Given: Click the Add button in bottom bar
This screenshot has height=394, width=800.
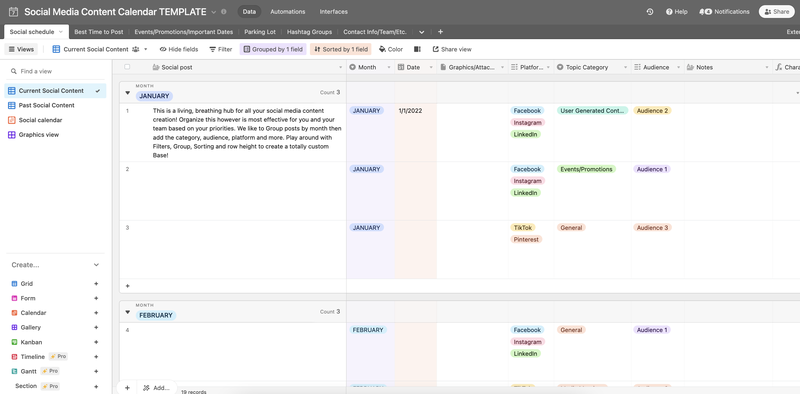Looking at the screenshot, I should point(156,388).
